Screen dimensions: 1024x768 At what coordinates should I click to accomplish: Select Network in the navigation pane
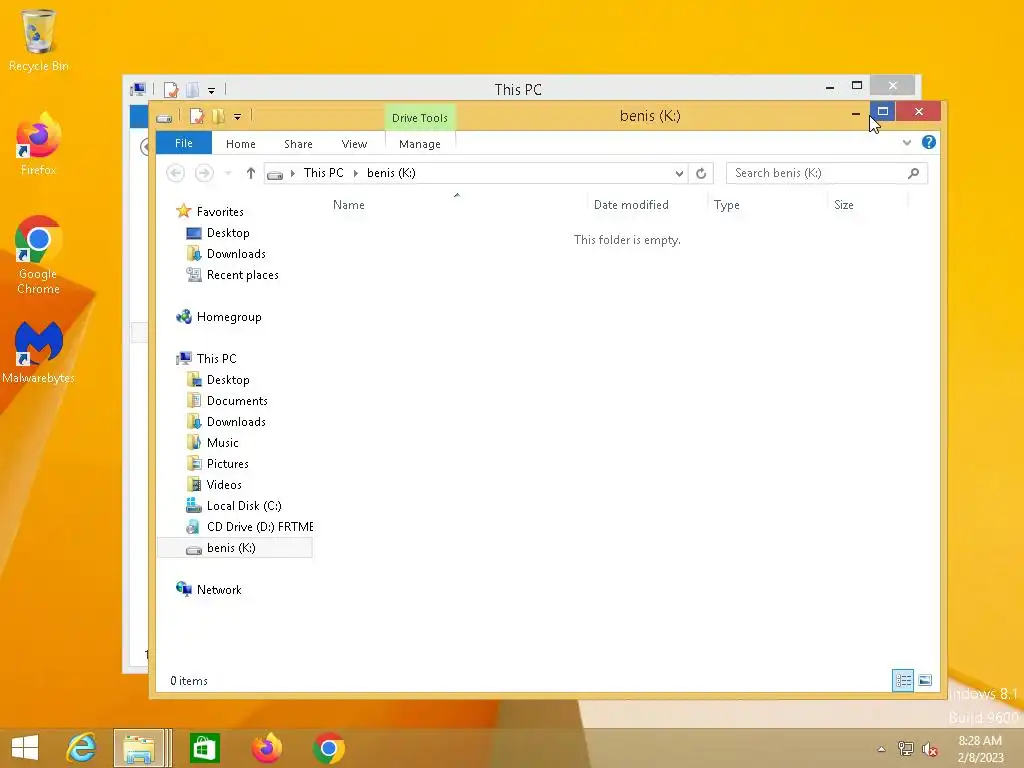(219, 590)
